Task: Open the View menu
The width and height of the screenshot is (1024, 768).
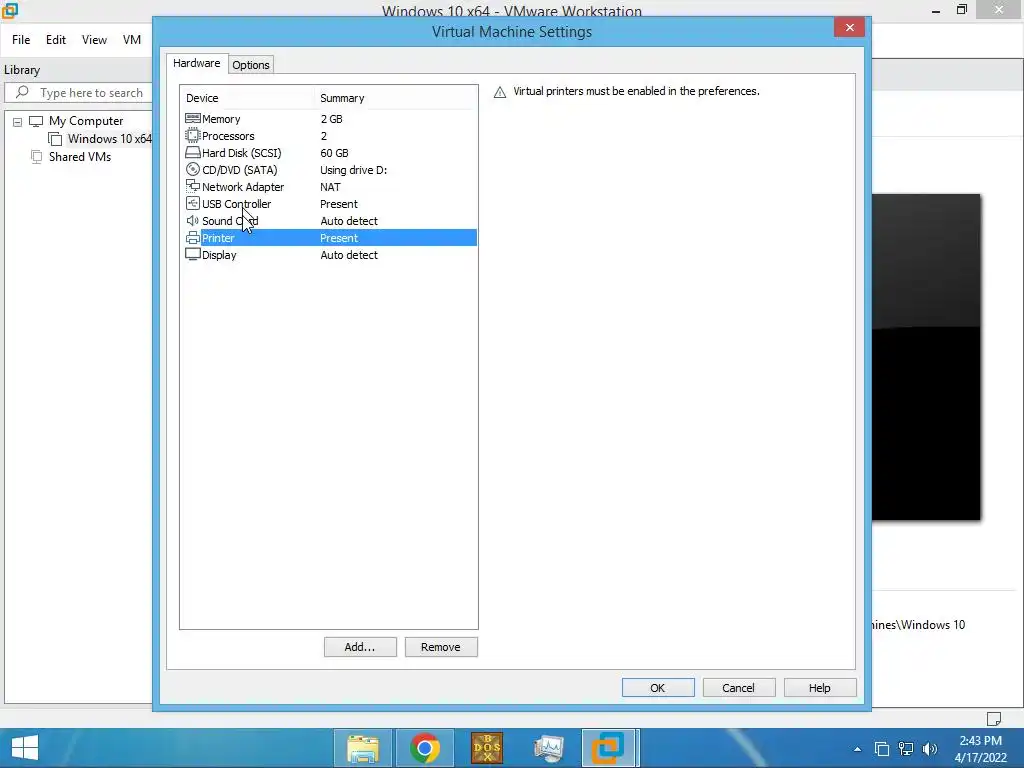Action: (x=94, y=40)
